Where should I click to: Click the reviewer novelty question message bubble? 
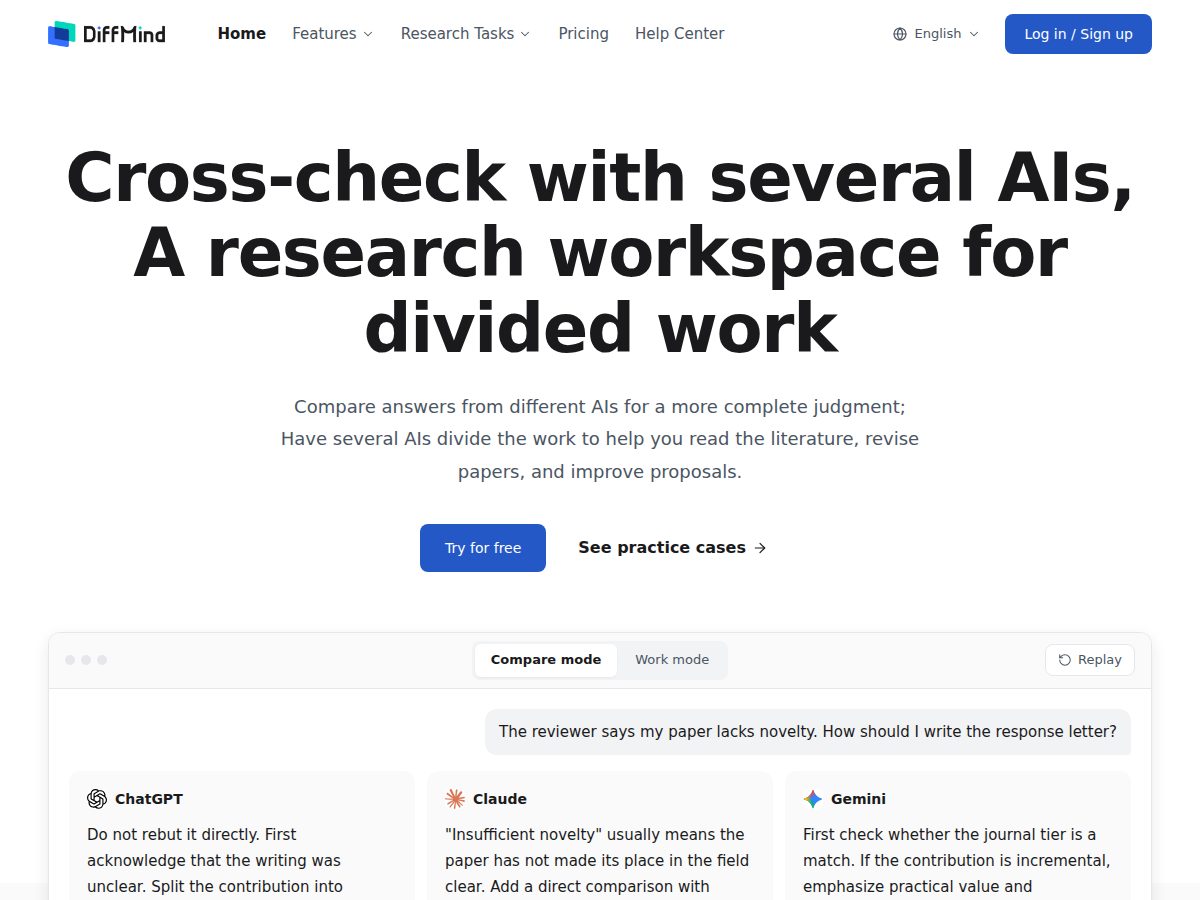(x=808, y=732)
